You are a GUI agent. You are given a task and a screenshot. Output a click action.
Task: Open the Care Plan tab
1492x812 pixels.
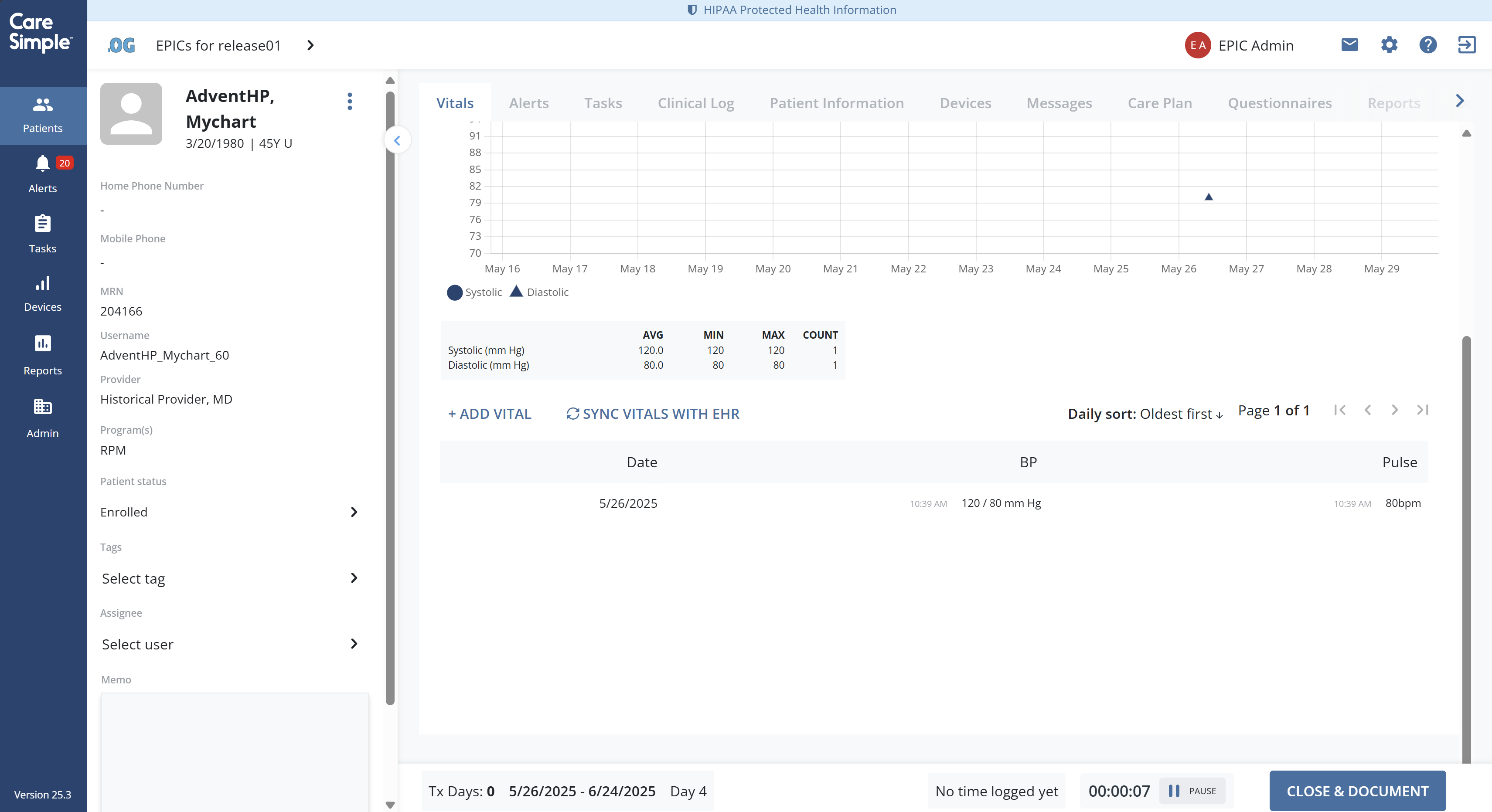pyautogui.click(x=1159, y=103)
